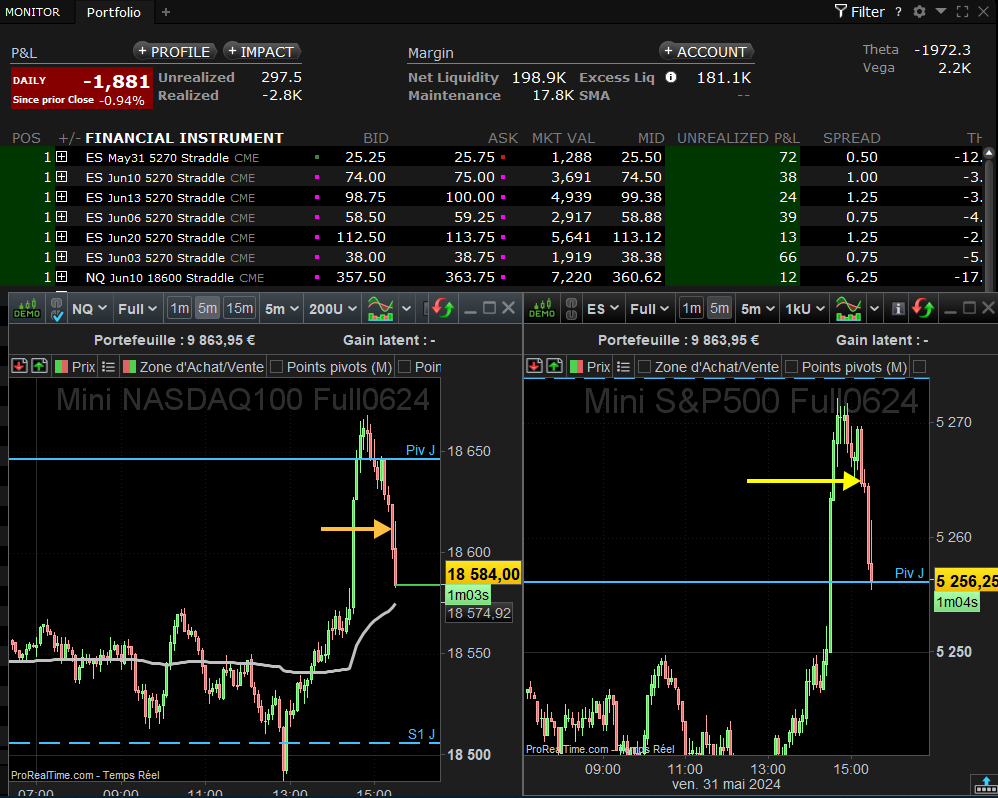Viewport: 998px width, 798px height.
Task: Open the 5m timeframe dropdown in NQ chart
Action: 281,309
